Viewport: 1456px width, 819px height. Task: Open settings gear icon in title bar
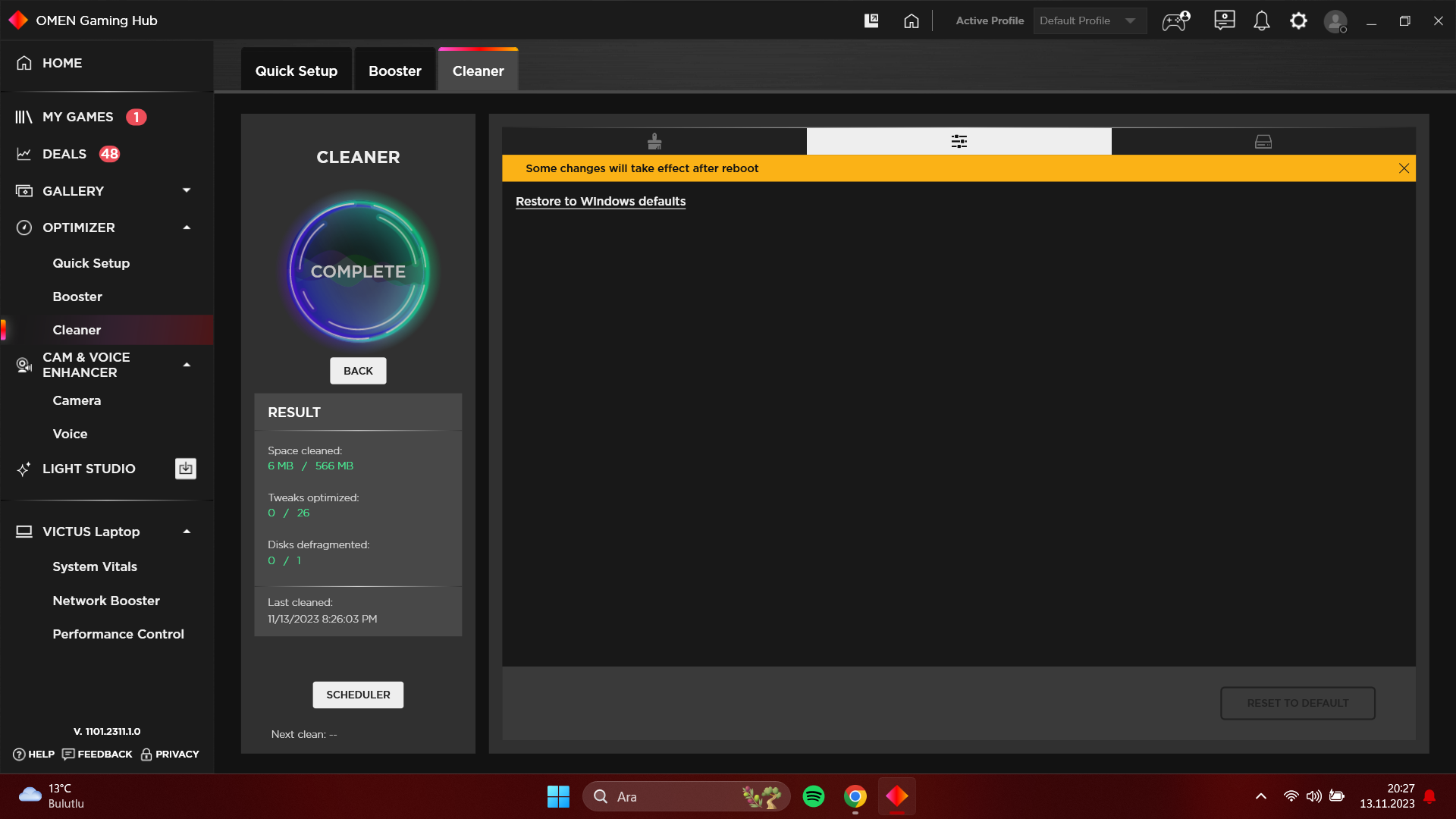[1298, 21]
